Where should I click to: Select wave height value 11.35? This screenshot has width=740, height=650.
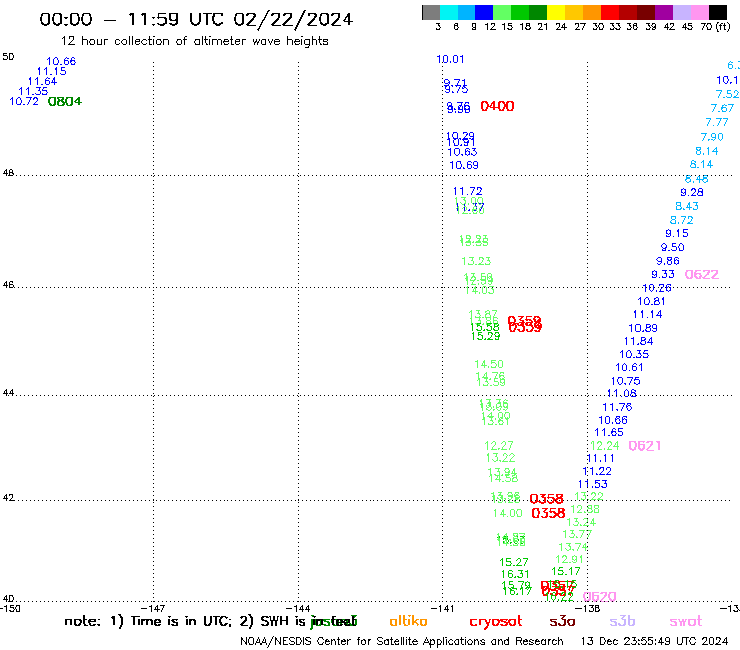coord(33,91)
